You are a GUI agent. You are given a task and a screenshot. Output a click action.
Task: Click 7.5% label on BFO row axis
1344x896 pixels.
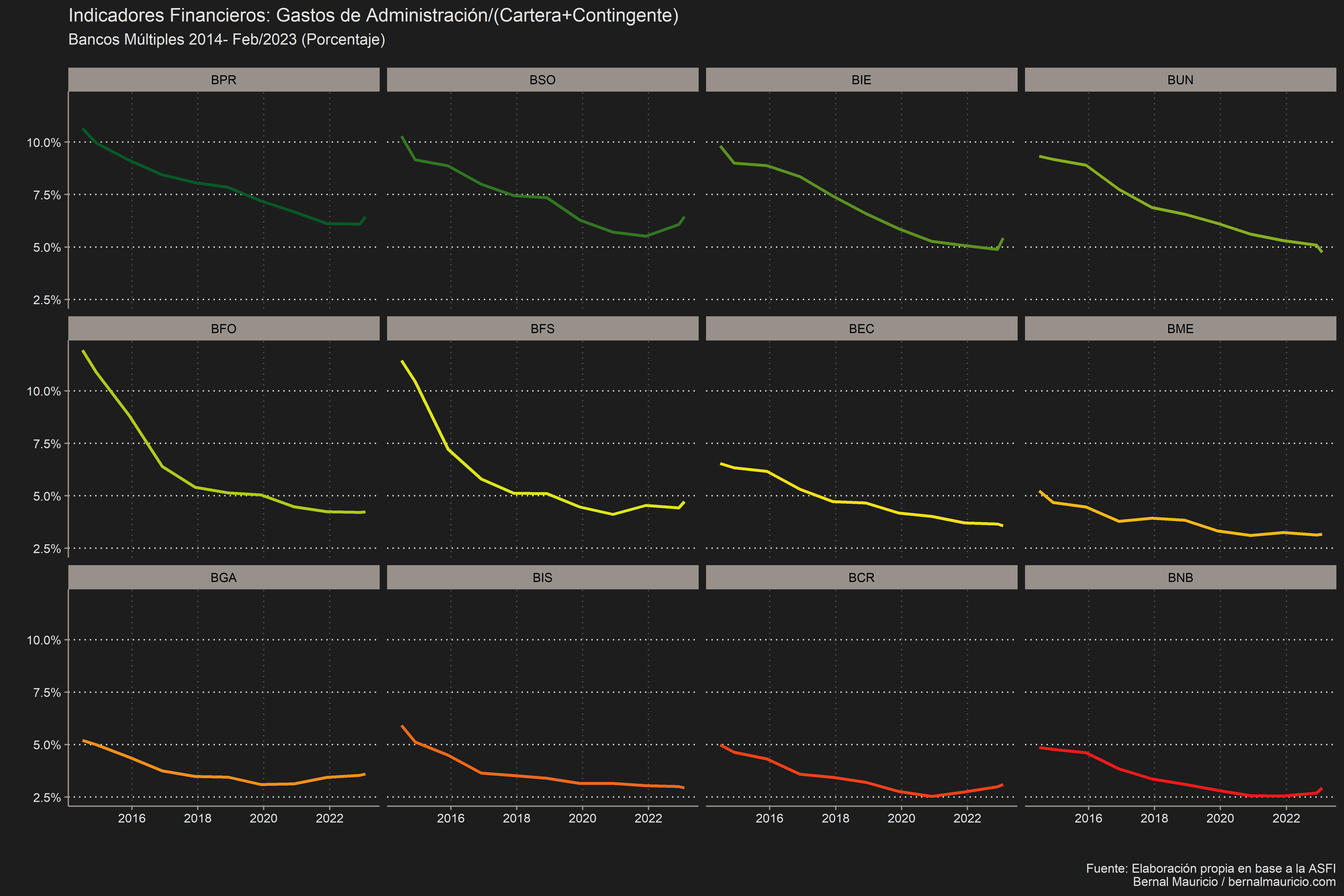47,444
